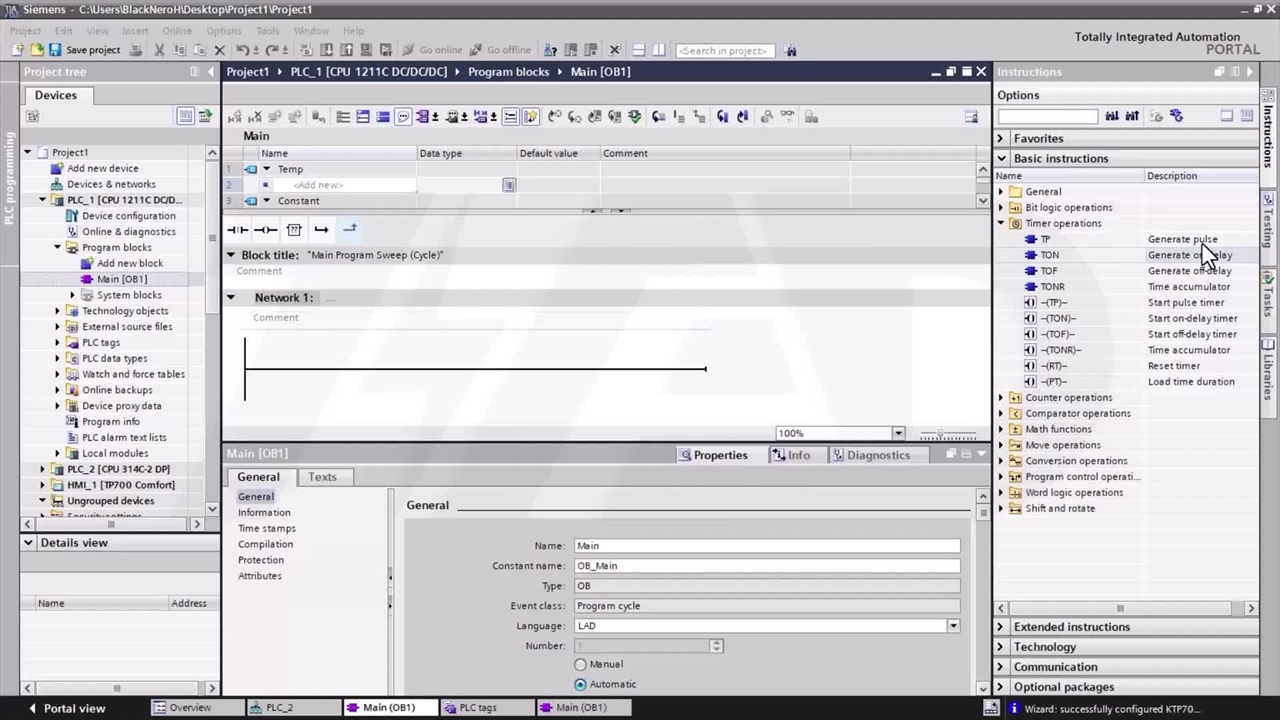The image size is (1280, 720).
Task: Open the Language dropdown
Action: click(x=952, y=626)
